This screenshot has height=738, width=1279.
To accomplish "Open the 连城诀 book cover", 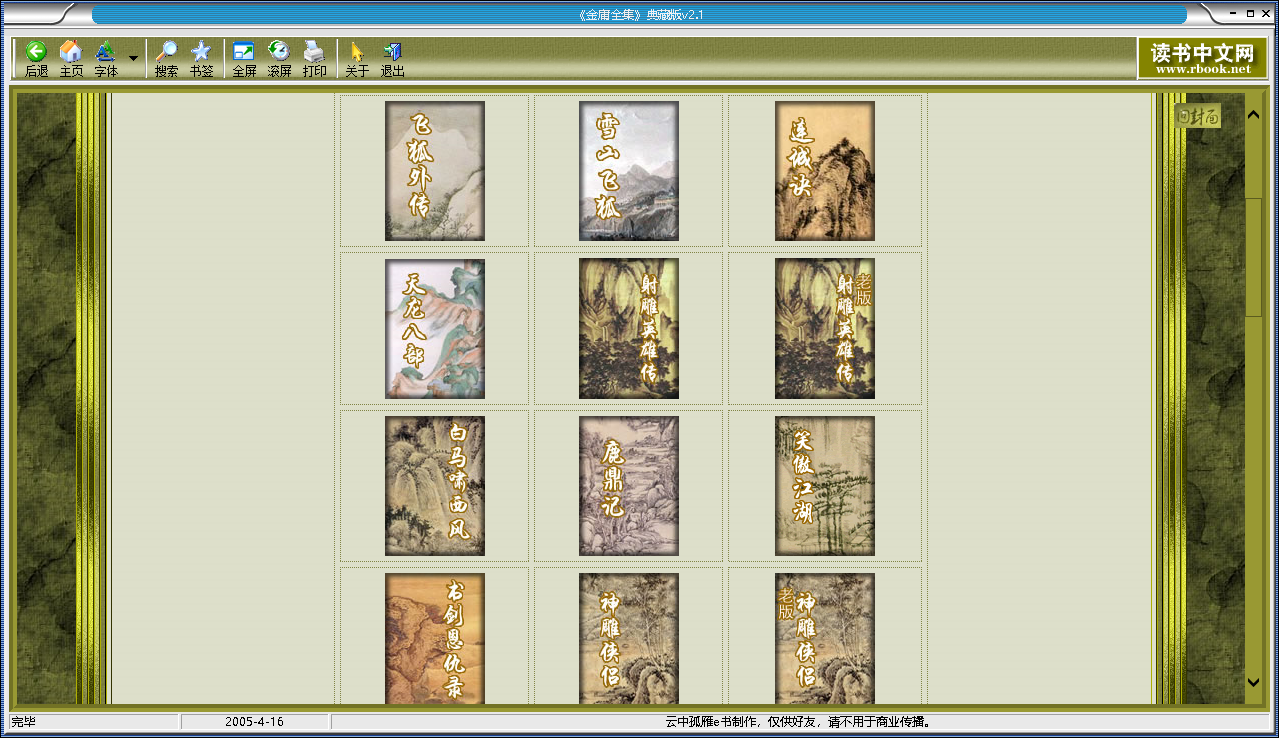I will point(825,171).
